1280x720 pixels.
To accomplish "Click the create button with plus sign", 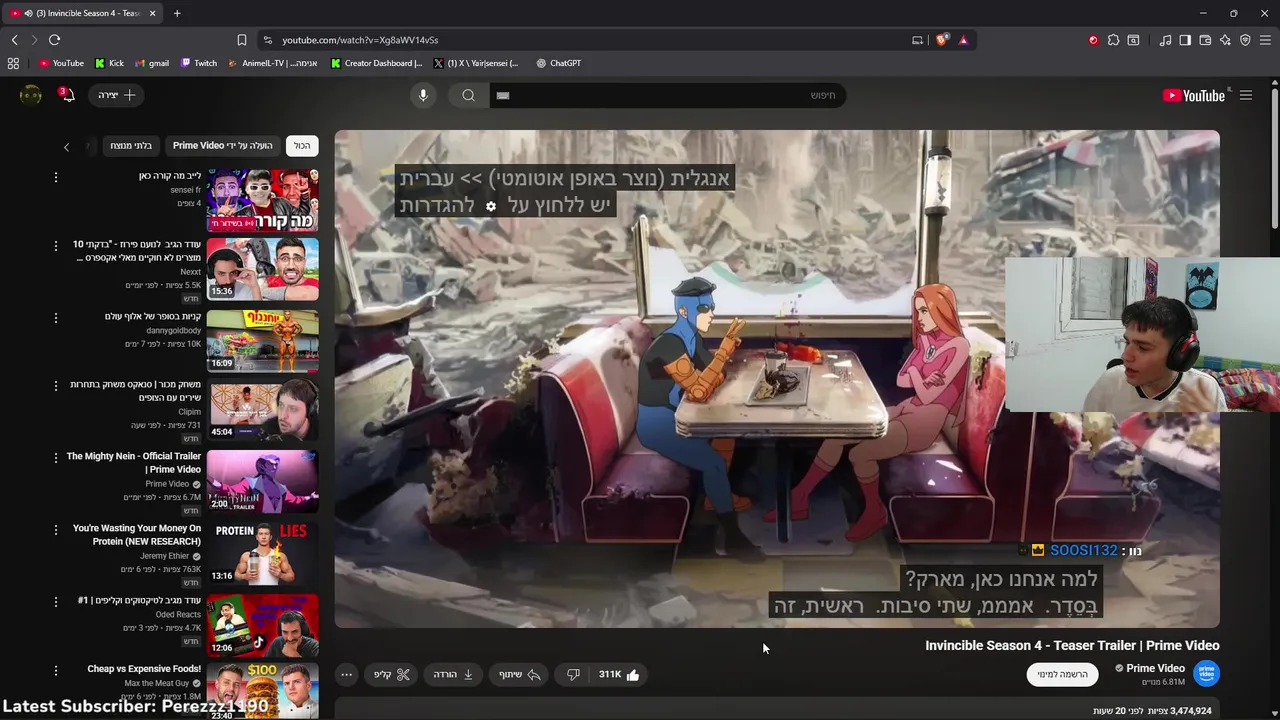I will pyautogui.click(x=116, y=95).
